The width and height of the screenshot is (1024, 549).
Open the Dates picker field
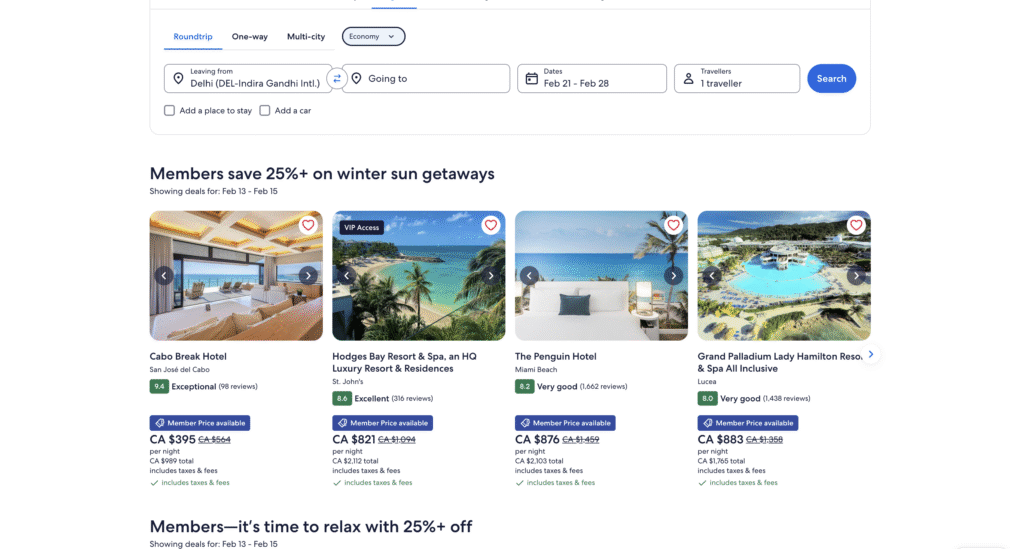click(591, 79)
